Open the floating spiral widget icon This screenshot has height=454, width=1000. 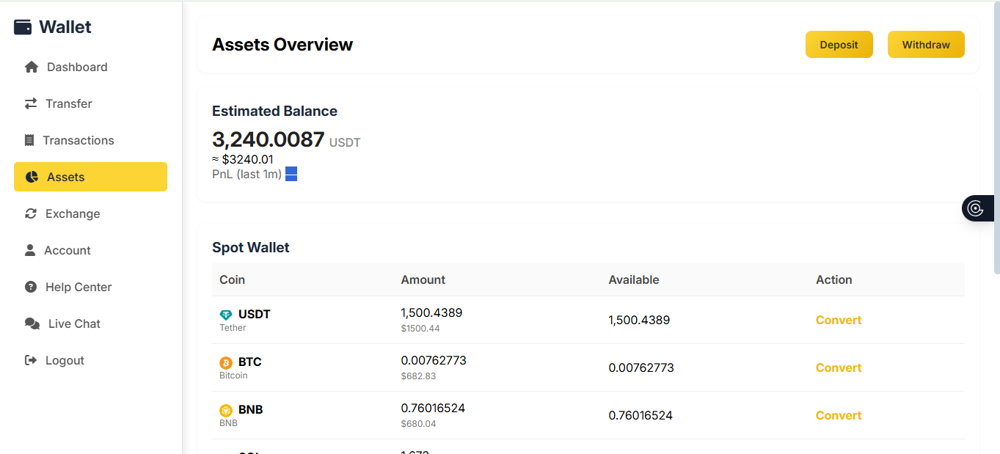(x=975, y=209)
